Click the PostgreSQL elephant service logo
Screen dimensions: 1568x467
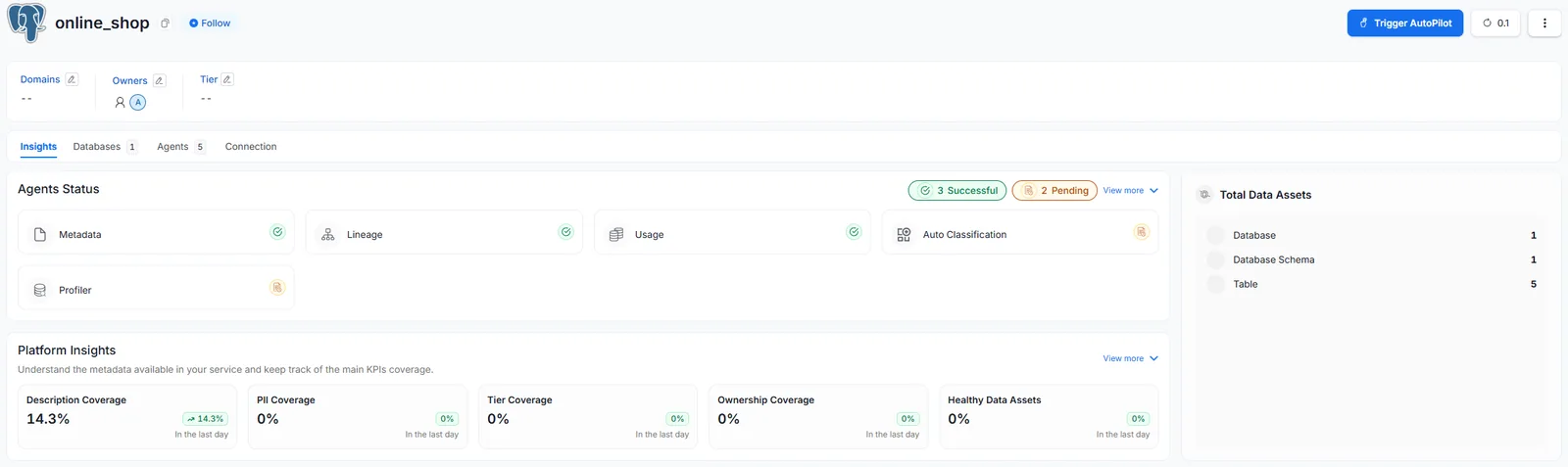(26, 22)
